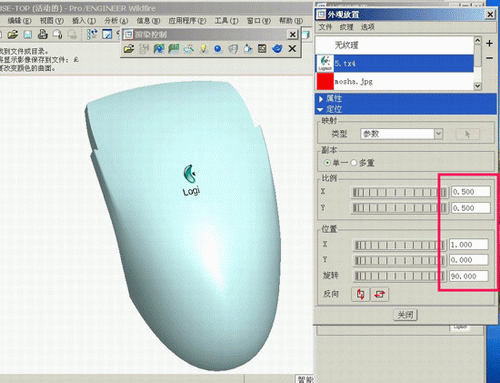Click the blue teapot render icon
500x383 pixels.
point(277,49)
